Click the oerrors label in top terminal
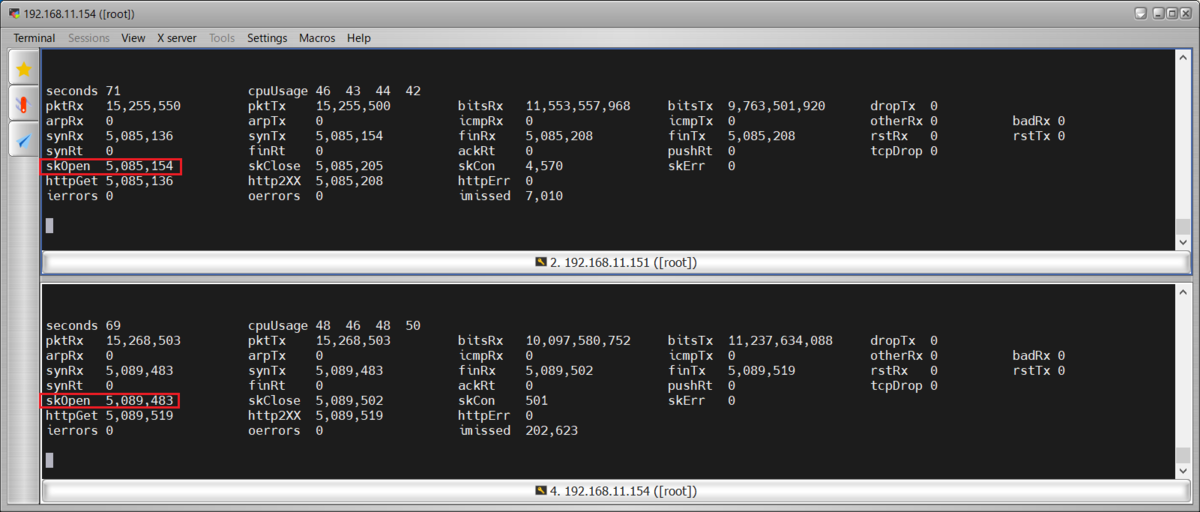The height and width of the screenshot is (512, 1200). tap(274, 196)
